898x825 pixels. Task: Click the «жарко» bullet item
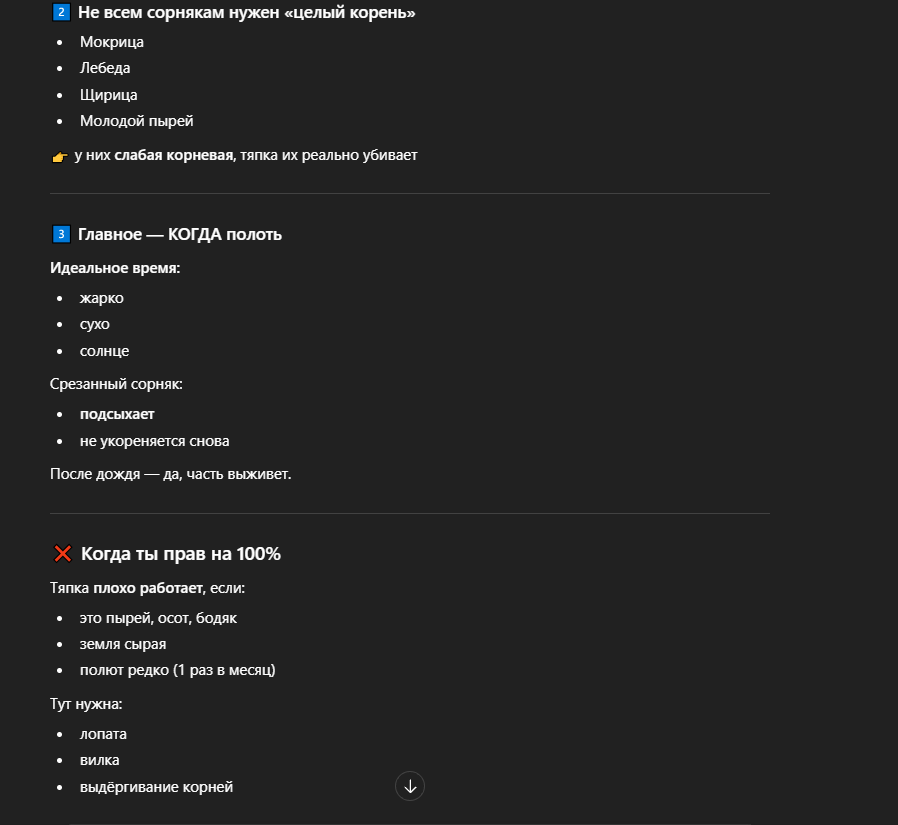coord(102,298)
